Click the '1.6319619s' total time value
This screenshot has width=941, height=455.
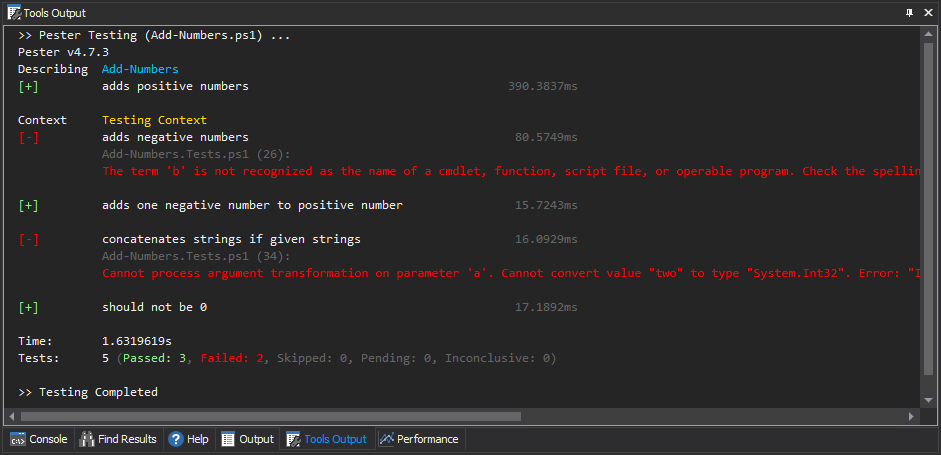[137, 342]
